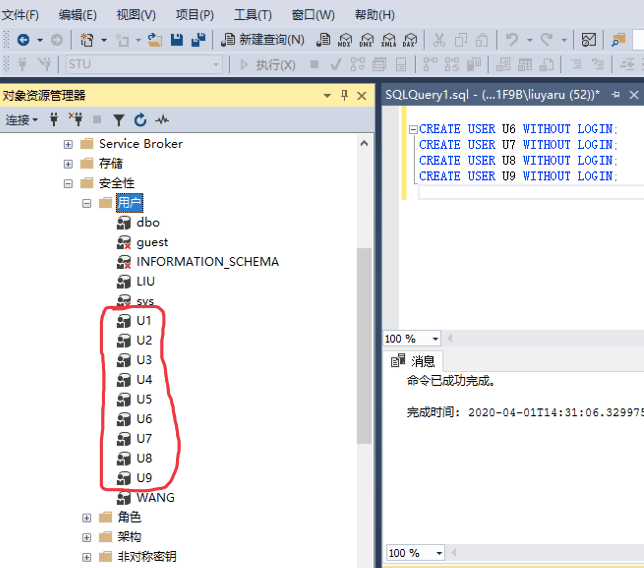Click the Copy toolbar icon
The height and width of the screenshot is (568, 644).
coord(460,40)
